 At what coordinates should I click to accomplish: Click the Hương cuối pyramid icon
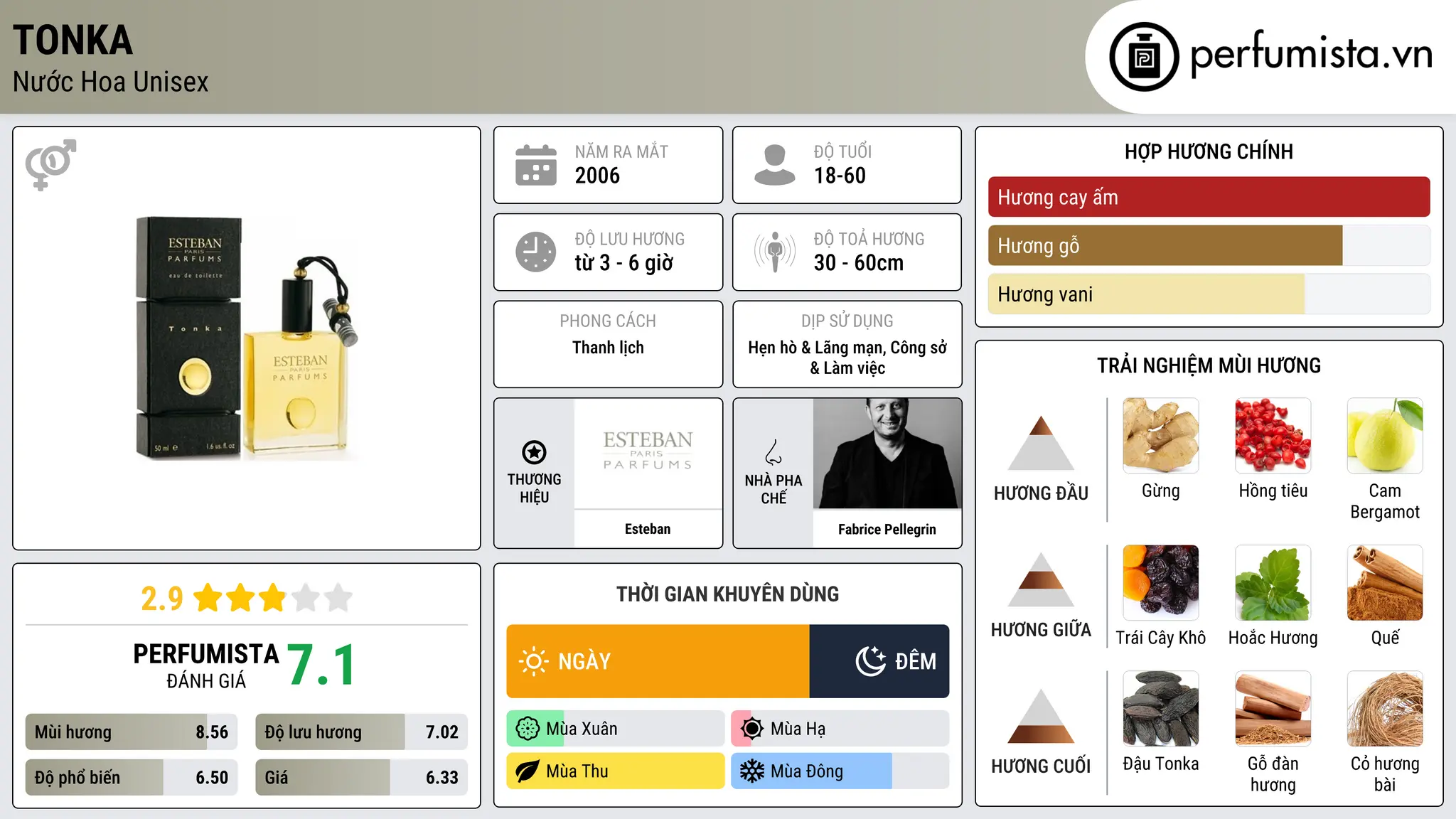coord(1042,716)
